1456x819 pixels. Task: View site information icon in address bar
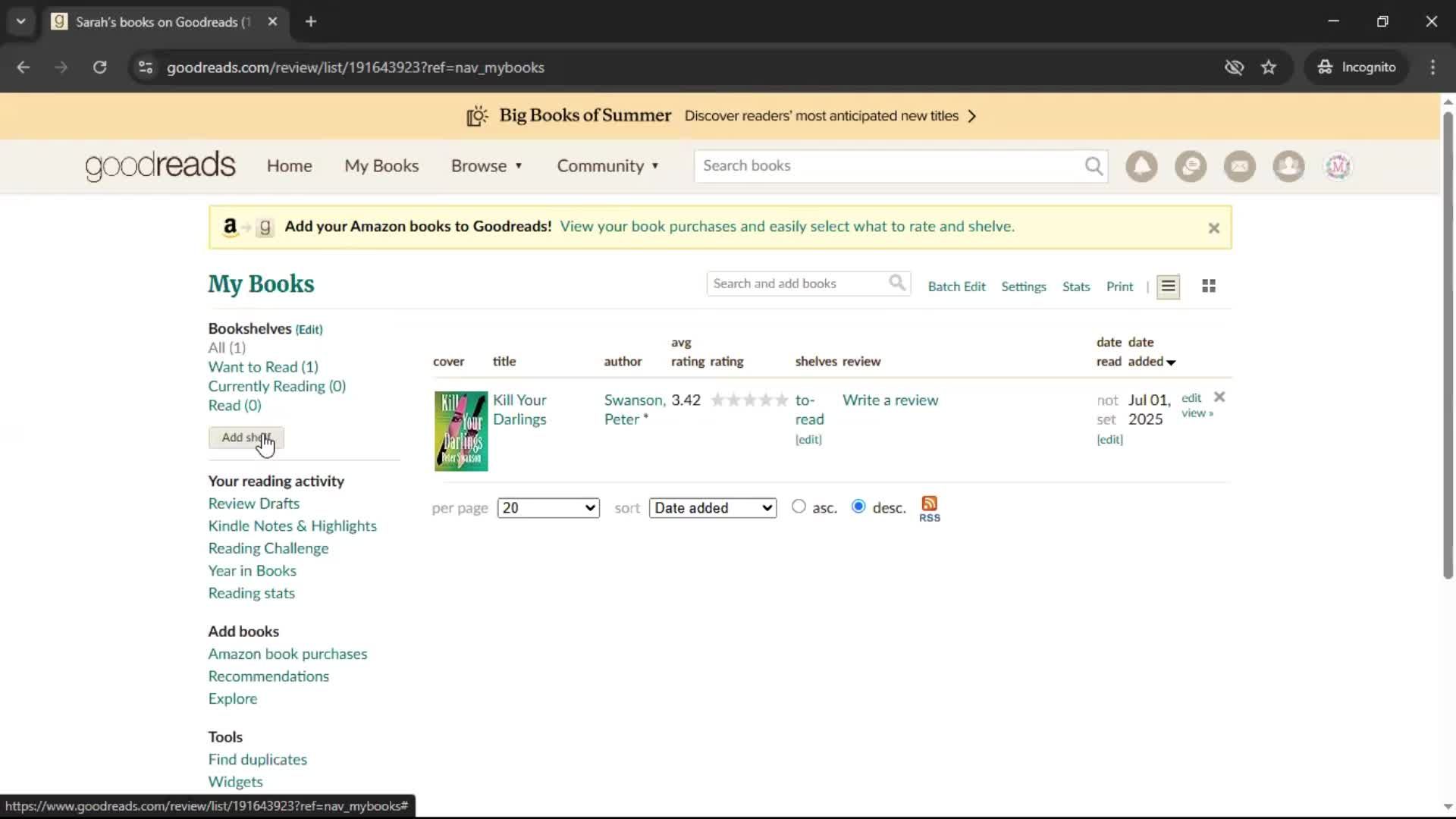click(146, 67)
